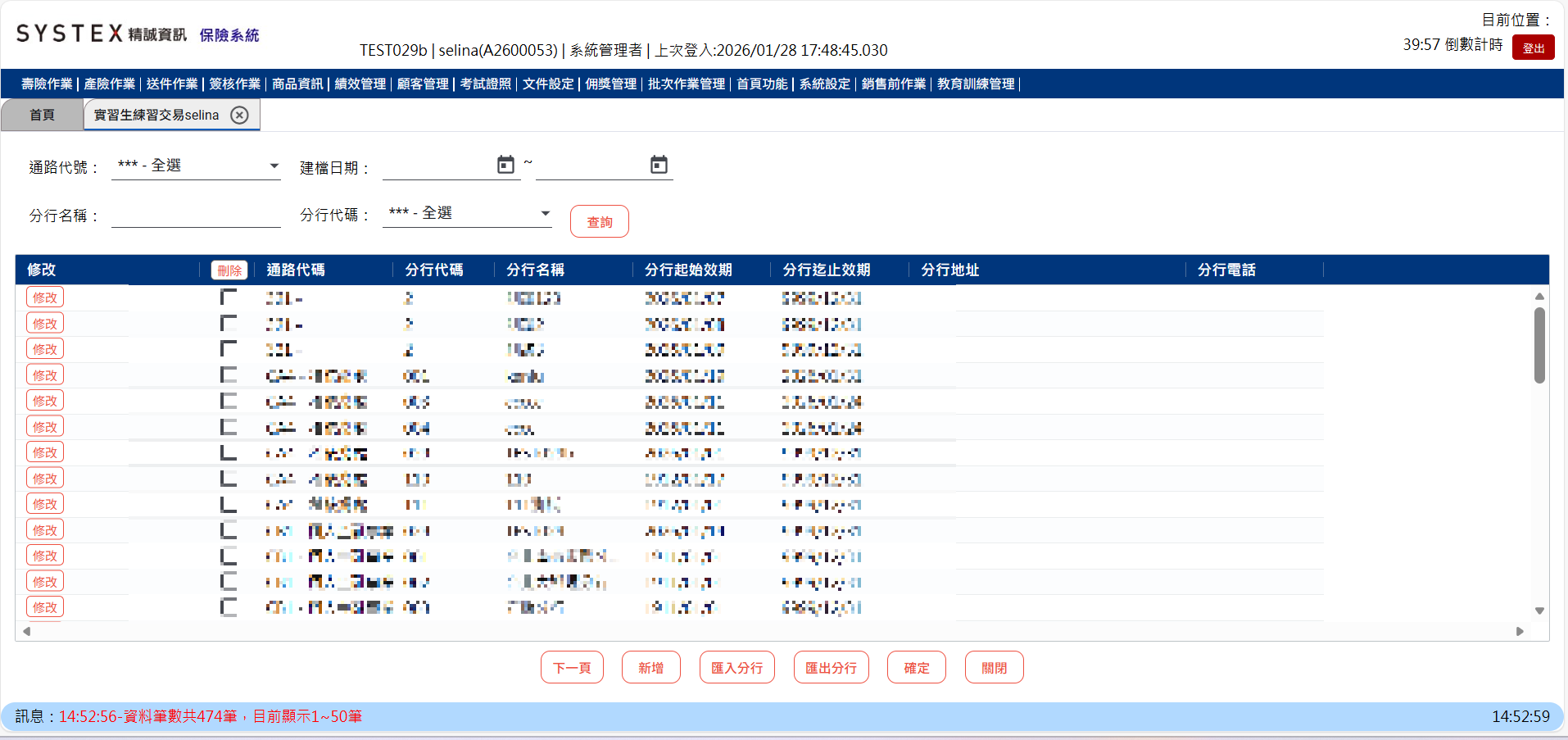The width and height of the screenshot is (1568, 740).
Task: Open the 商品資訊 menu
Action: coord(297,84)
